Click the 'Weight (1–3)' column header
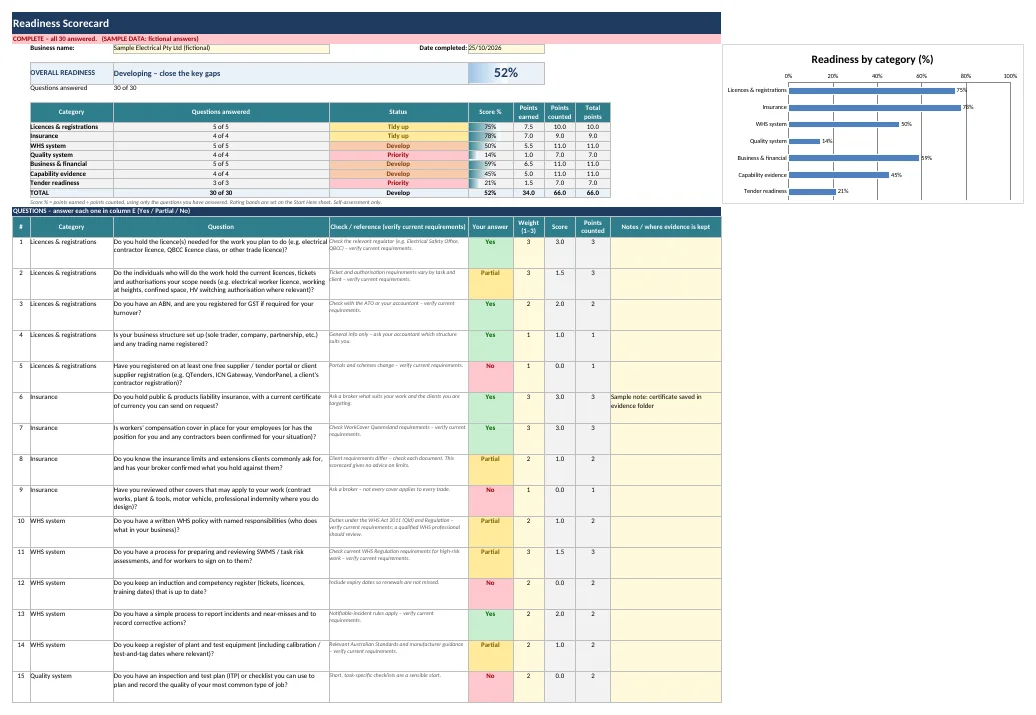Image resolution: width=1036 pixels, height=715 pixels. 529,227
